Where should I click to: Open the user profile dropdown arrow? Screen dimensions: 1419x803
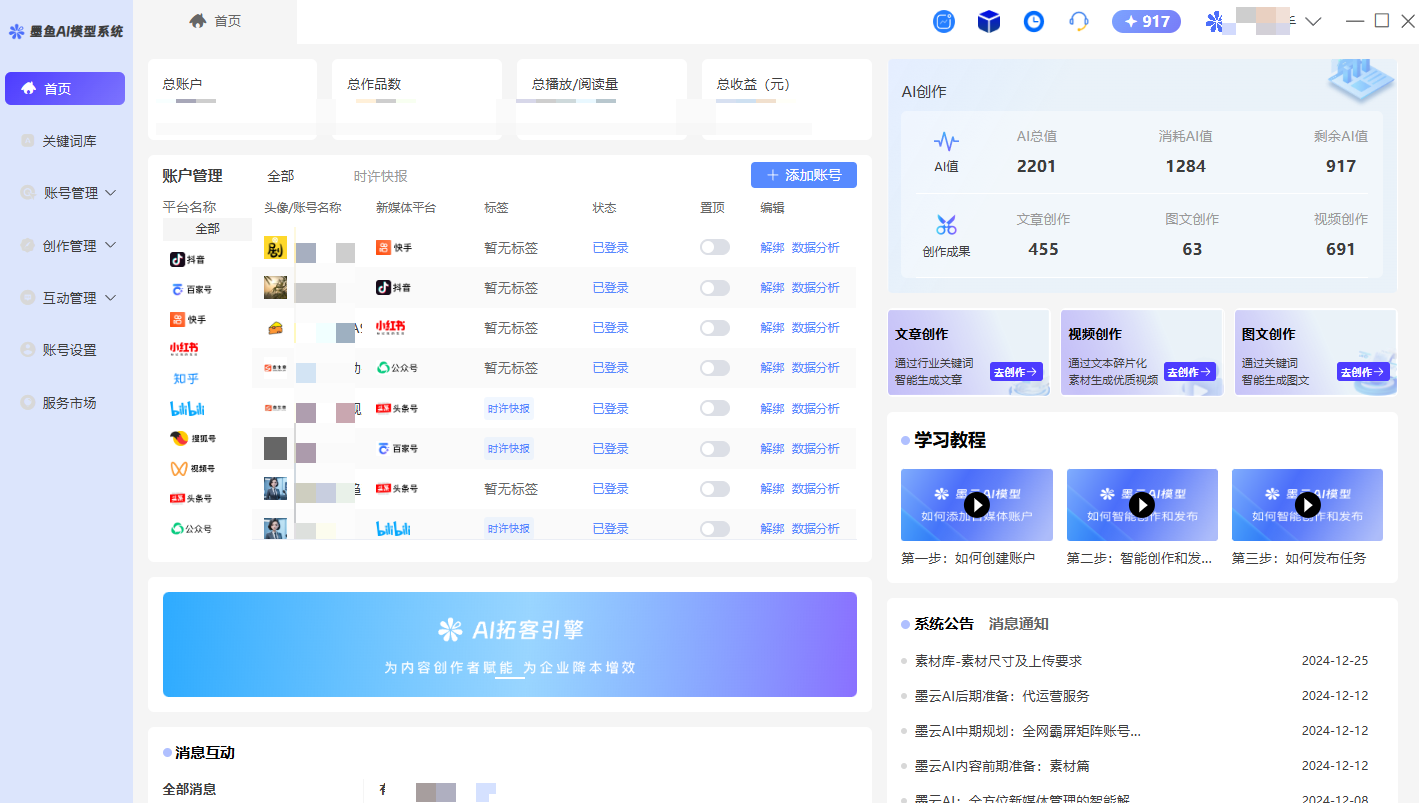click(x=1314, y=21)
